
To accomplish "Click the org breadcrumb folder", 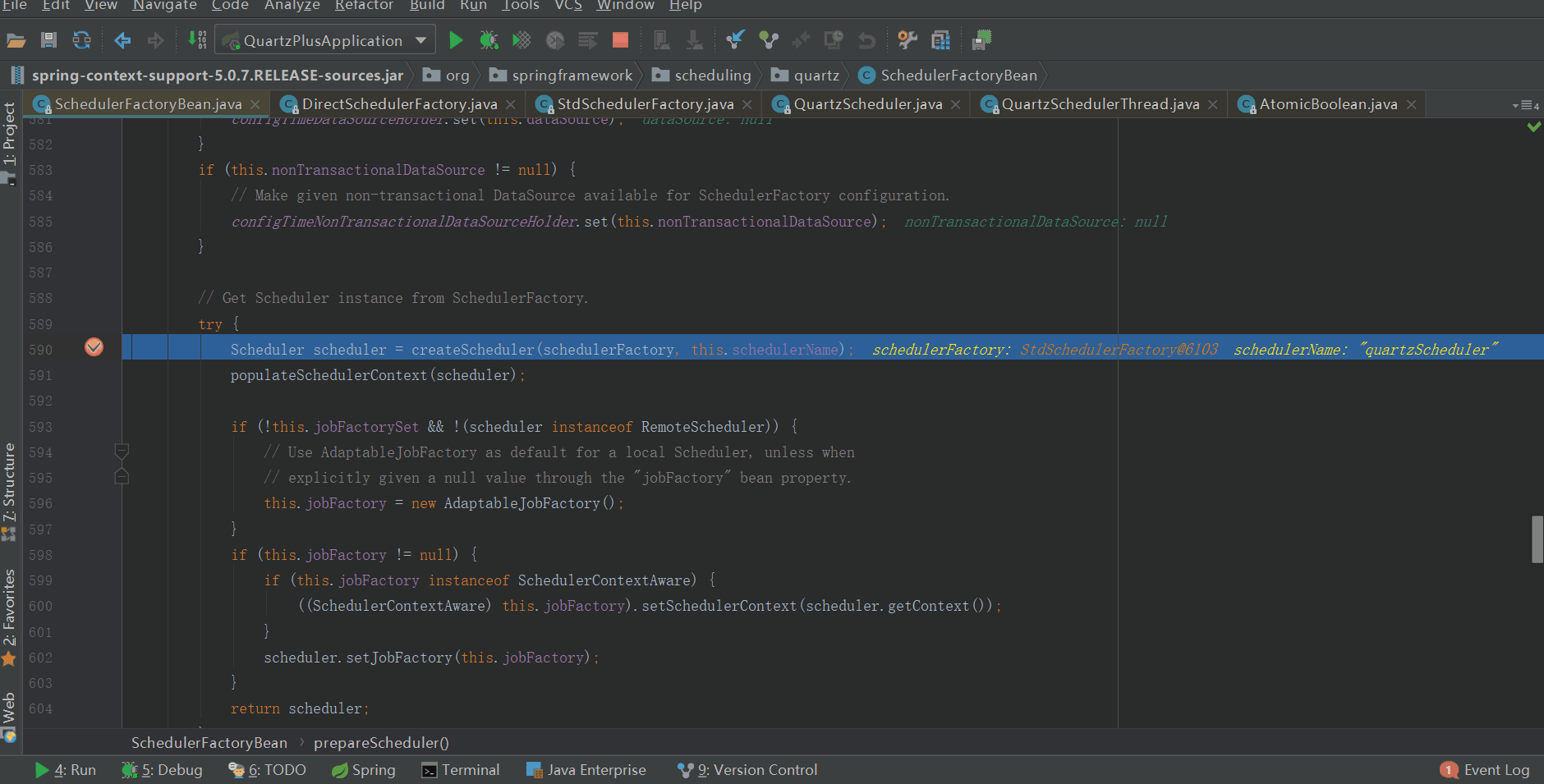I will point(447,76).
